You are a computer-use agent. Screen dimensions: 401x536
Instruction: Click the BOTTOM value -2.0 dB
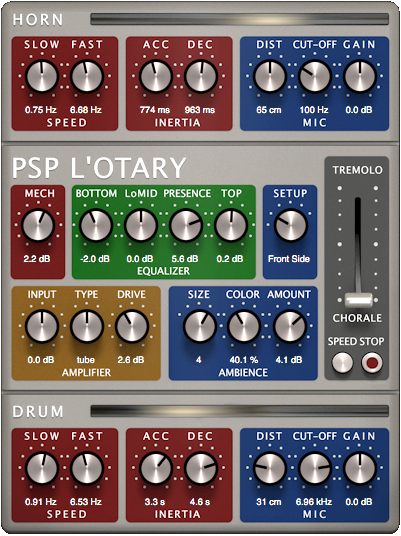pyautogui.click(x=95, y=259)
